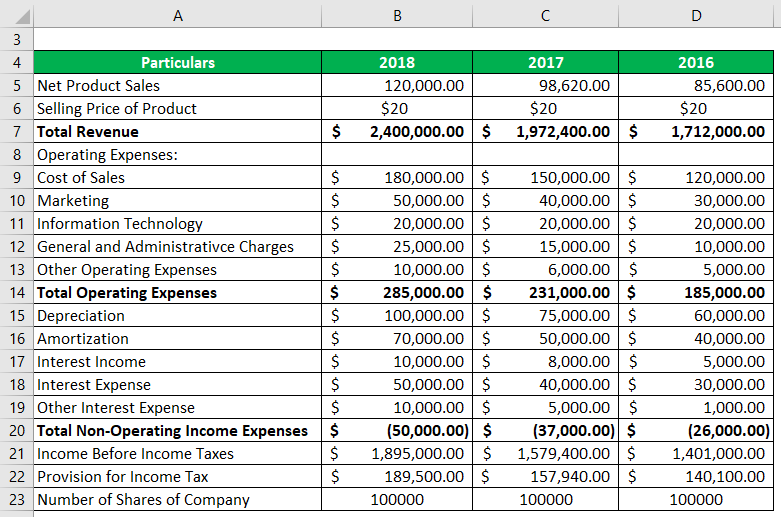Select the Information Technology label
This screenshot has width=781, height=517.
click(177, 224)
